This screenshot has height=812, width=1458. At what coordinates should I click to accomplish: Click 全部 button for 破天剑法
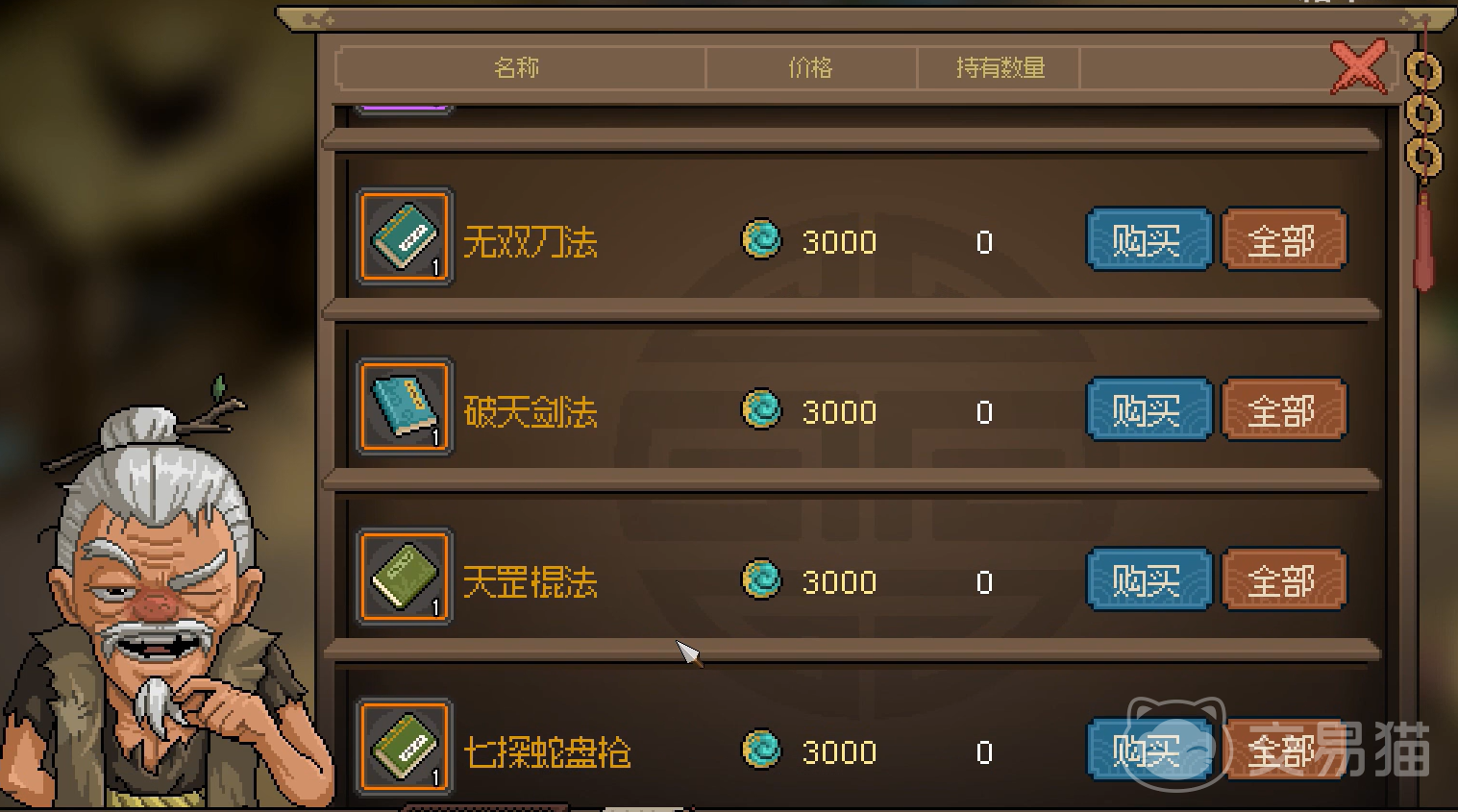tap(1283, 409)
